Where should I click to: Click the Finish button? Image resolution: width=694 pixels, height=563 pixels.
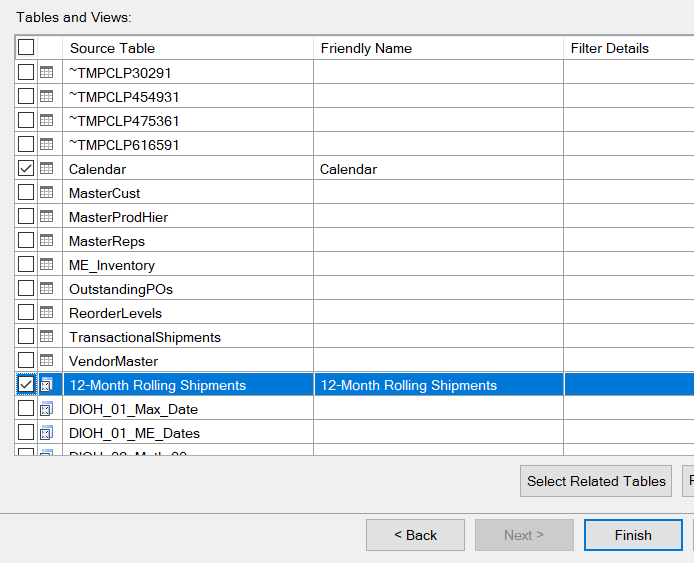click(632, 535)
